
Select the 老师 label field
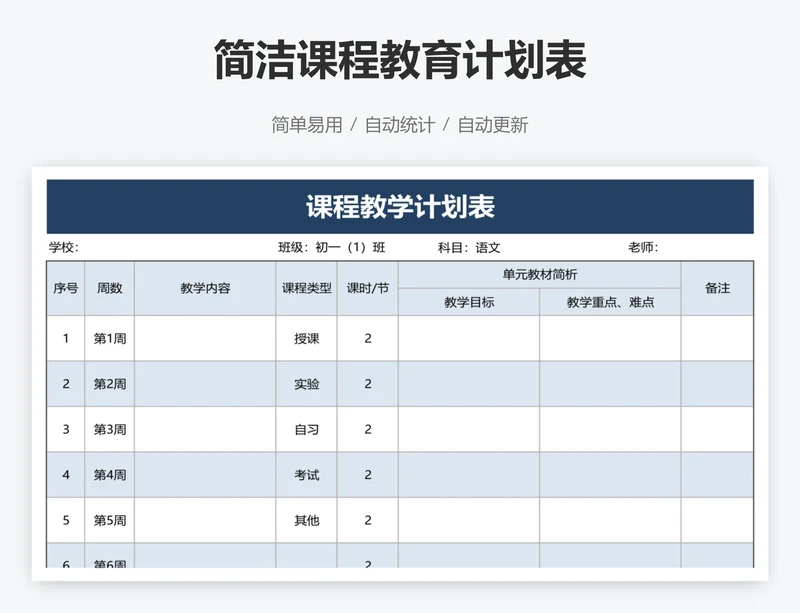[643, 248]
